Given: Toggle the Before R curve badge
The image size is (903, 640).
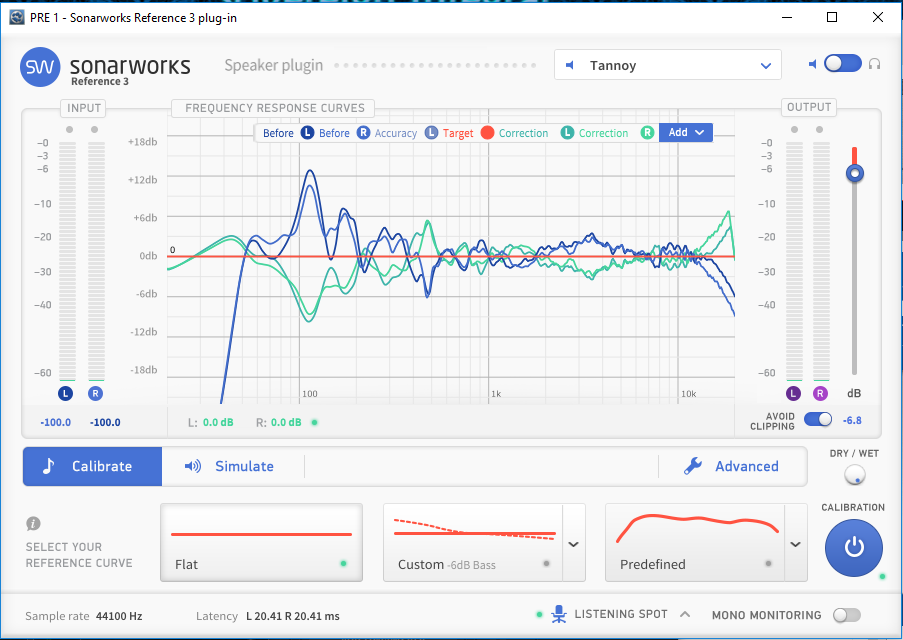Looking at the screenshot, I should [363, 133].
